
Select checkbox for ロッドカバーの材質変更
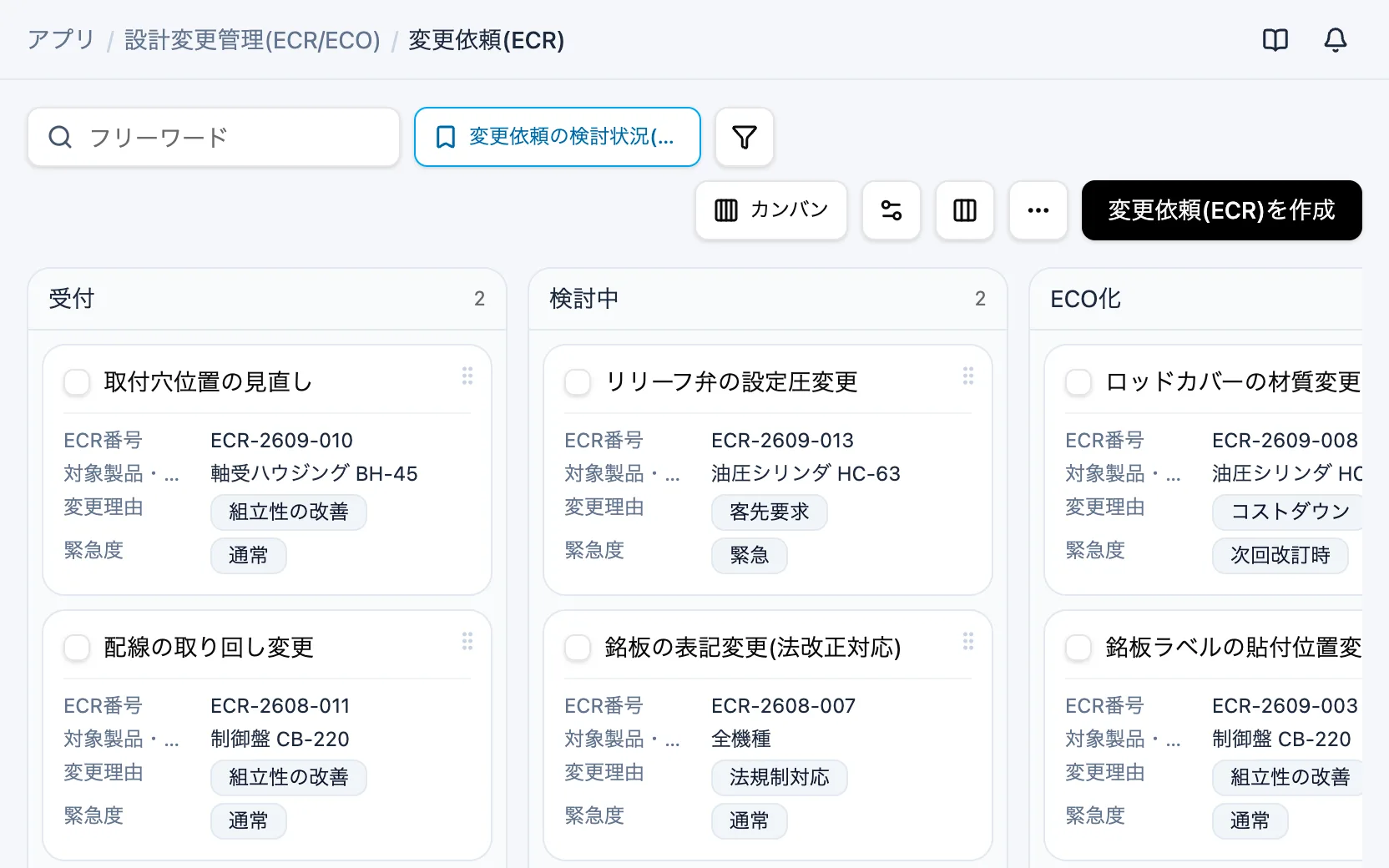point(1078,382)
